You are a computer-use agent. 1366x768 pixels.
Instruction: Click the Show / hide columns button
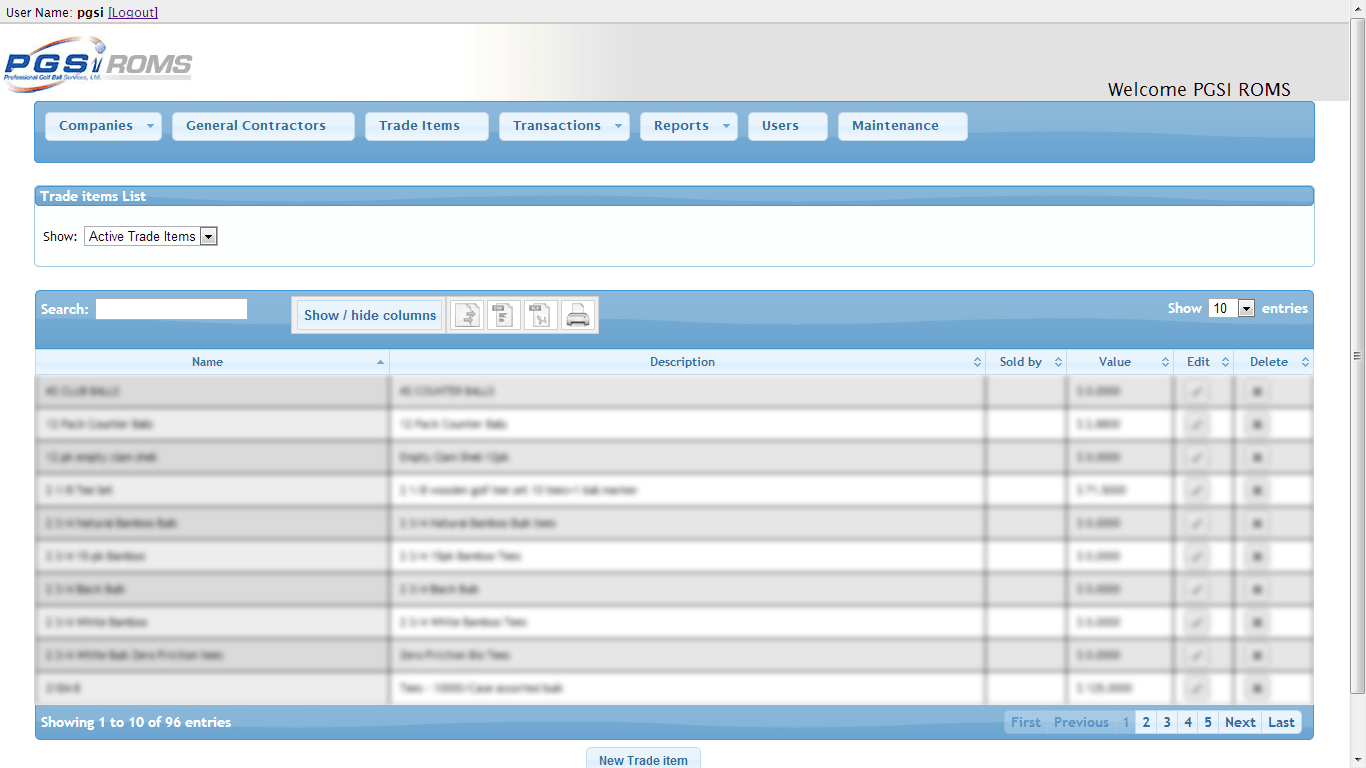[370, 315]
